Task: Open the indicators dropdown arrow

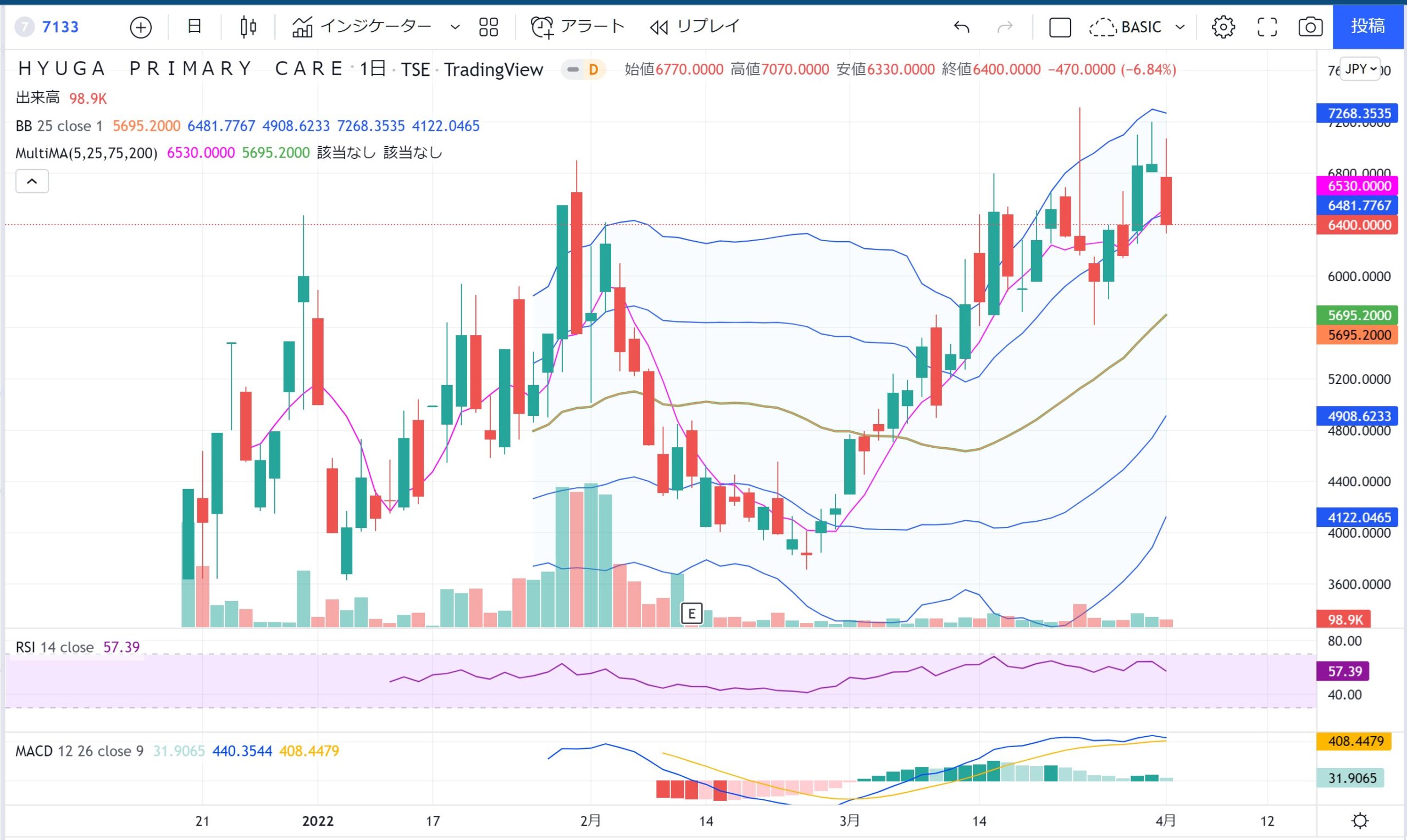Action: click(x=455, y=27)
